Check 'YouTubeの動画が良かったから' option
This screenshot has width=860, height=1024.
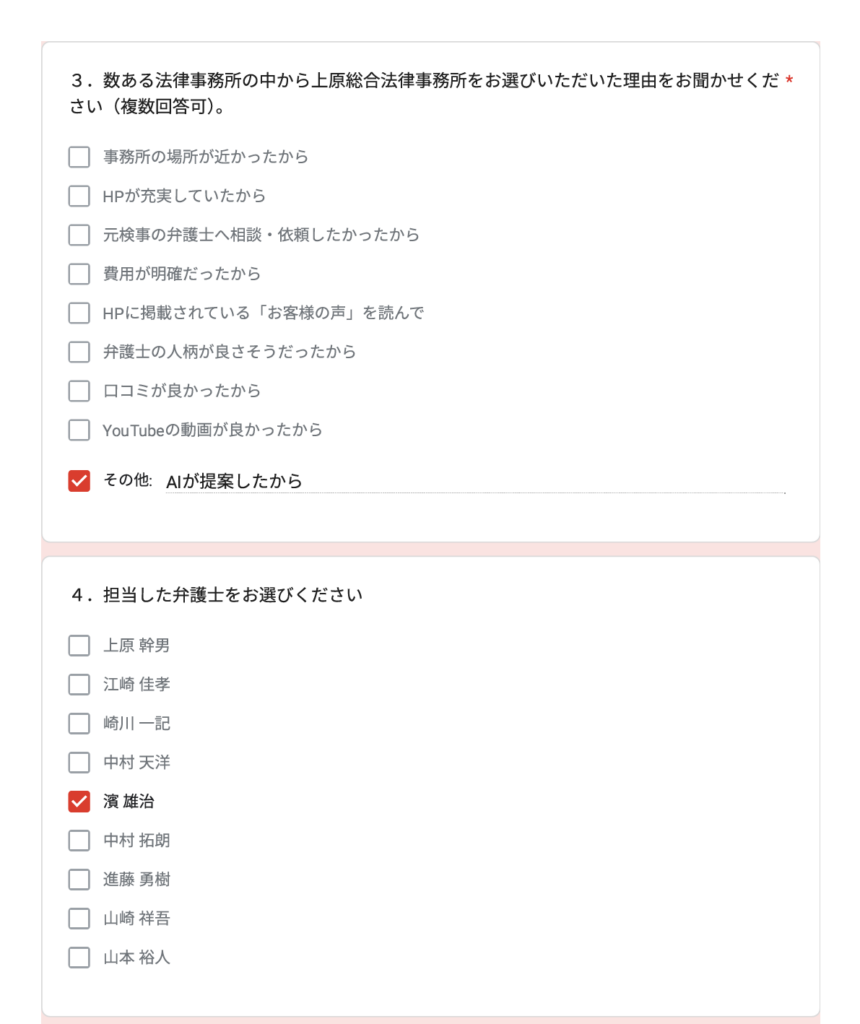pos(79,430)
